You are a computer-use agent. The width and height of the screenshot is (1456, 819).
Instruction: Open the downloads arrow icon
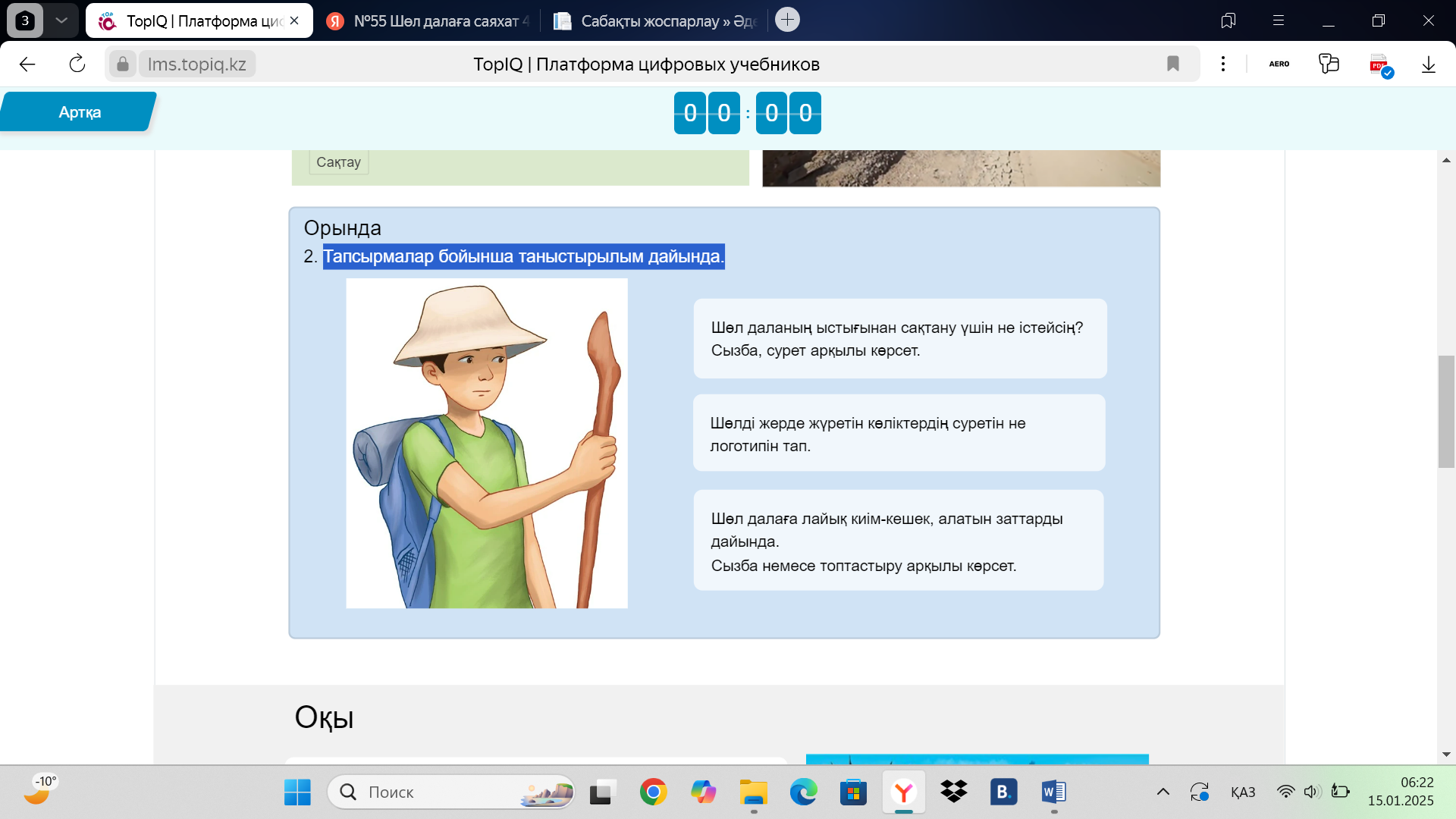coord(1429,64)
